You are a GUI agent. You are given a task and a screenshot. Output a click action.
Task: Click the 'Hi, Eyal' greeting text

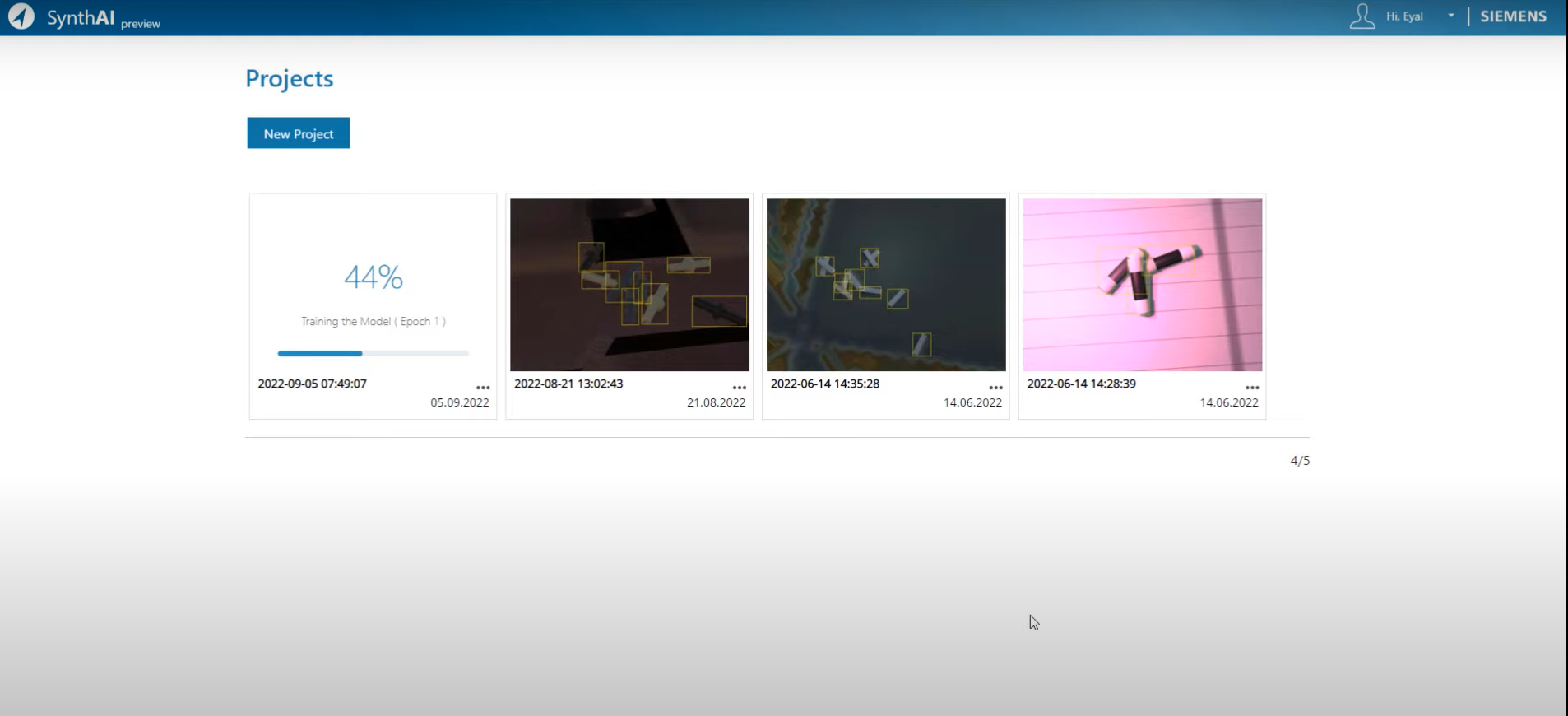[1404, 16]
